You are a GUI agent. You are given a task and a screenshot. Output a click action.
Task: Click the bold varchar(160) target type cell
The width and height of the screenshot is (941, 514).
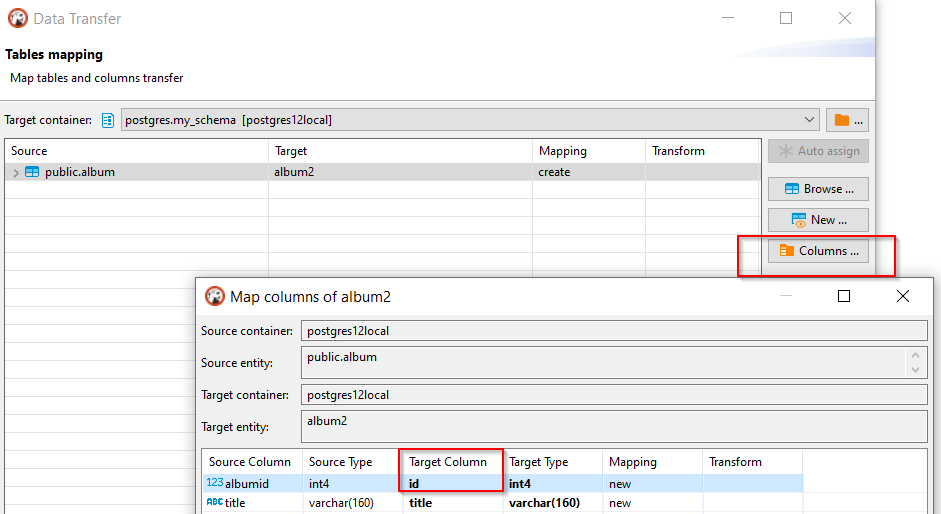[x=553, y=503]
